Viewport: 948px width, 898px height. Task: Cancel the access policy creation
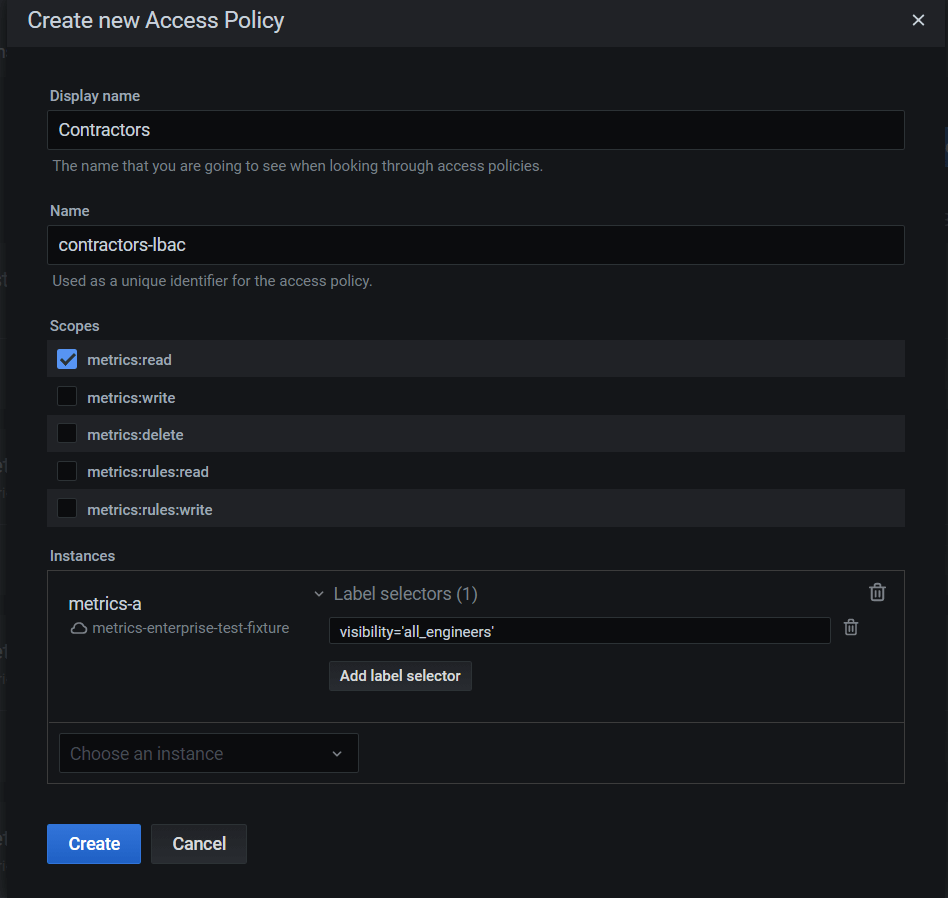pos(199,843)
